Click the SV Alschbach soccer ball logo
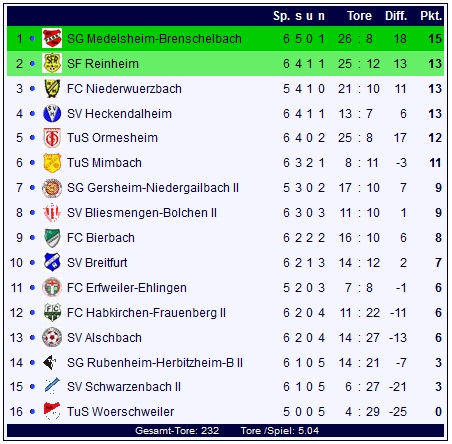 (52, 337)
